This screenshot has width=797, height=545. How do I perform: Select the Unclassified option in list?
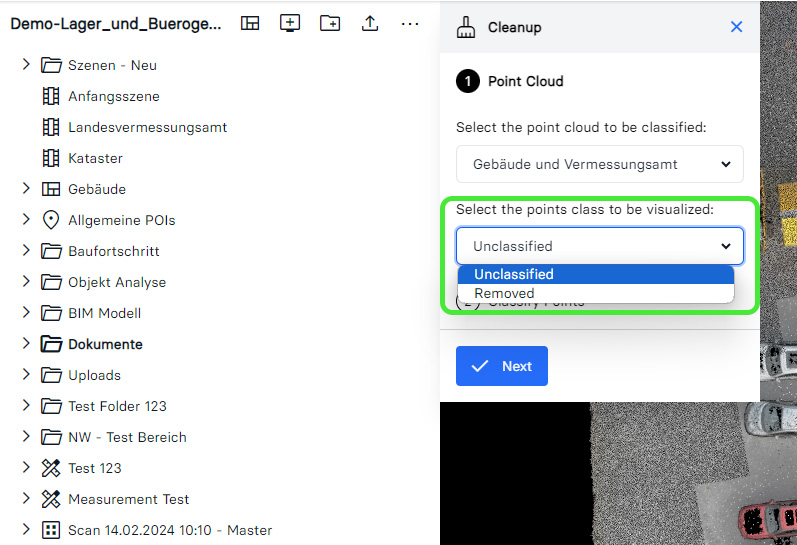pyautogui.click(x=595, y=274)
